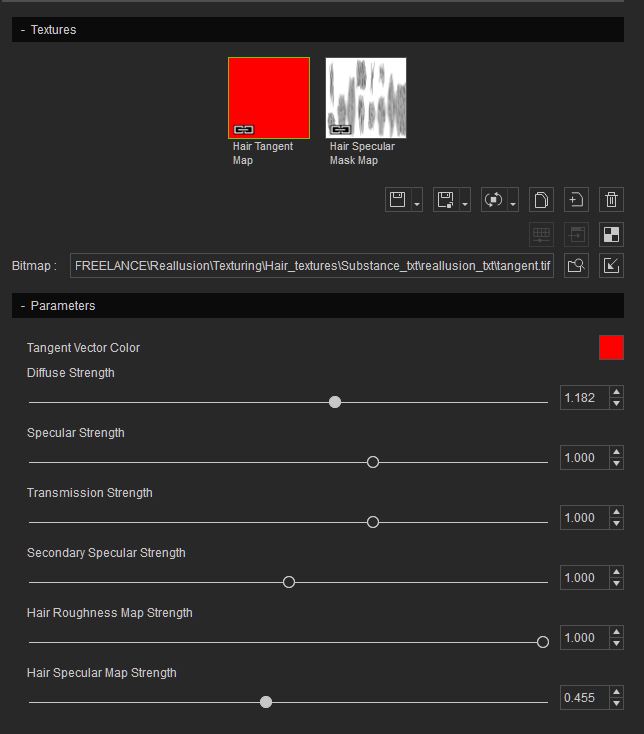Open the texture convert dropdown arrow

point(513,203)
